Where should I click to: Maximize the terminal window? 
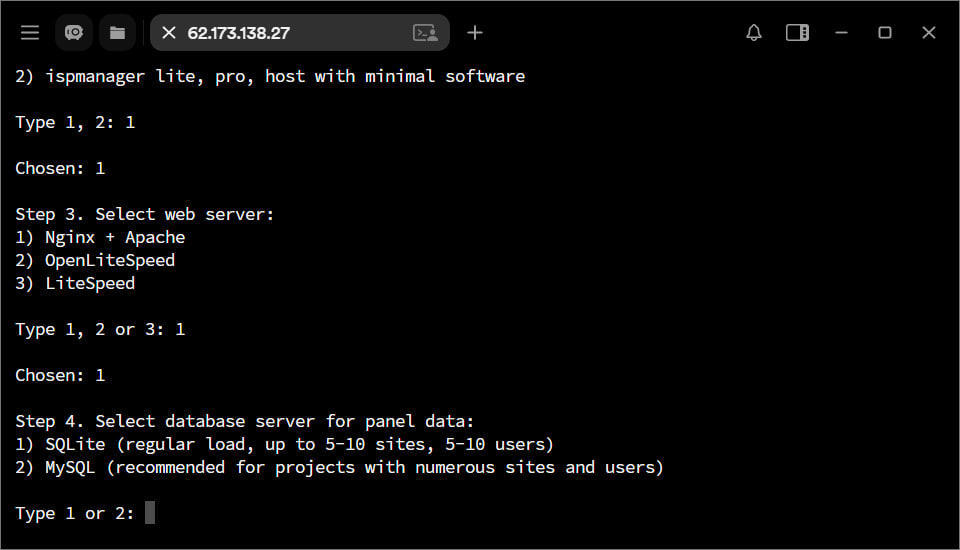885,33
